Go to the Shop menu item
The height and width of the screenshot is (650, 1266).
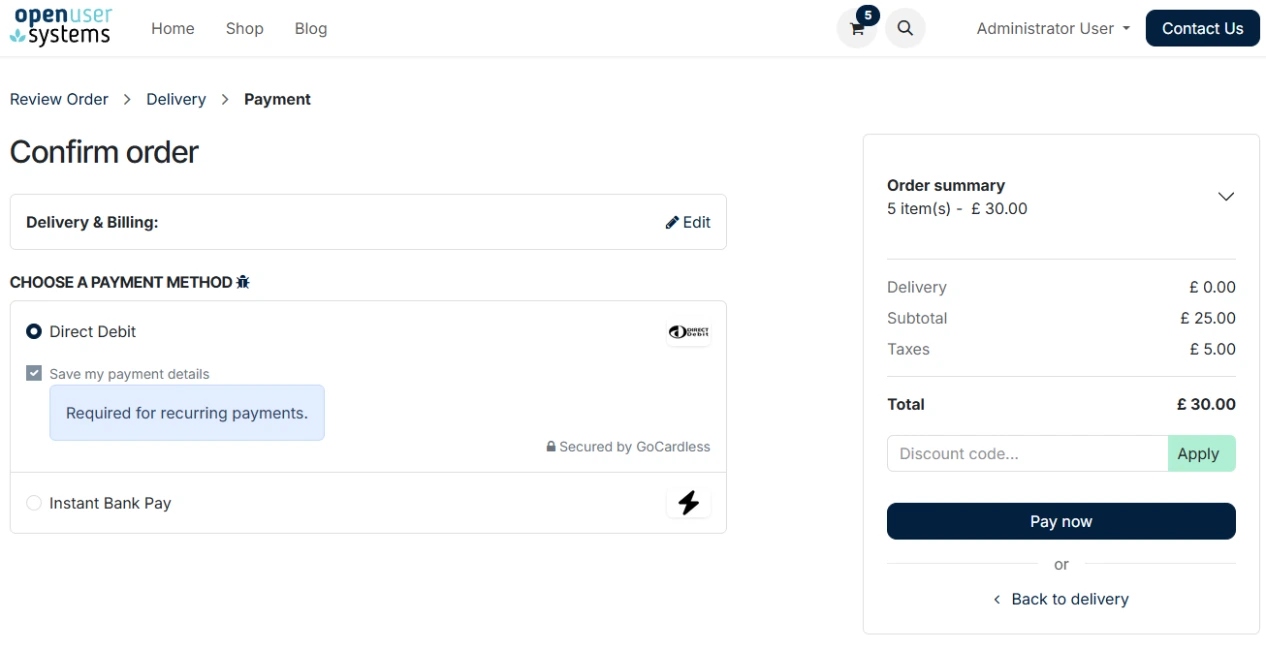pyautogui.click(x=244, y=29)
